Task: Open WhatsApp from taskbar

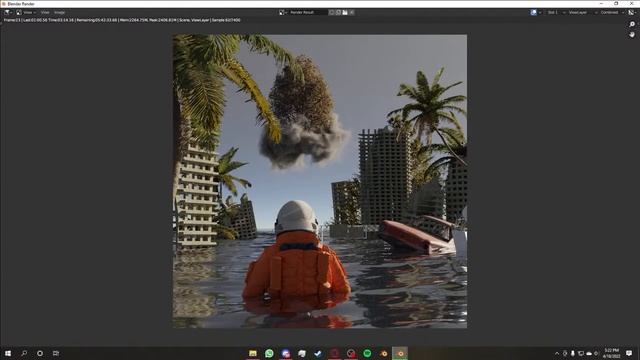Action: pos(269,353)
